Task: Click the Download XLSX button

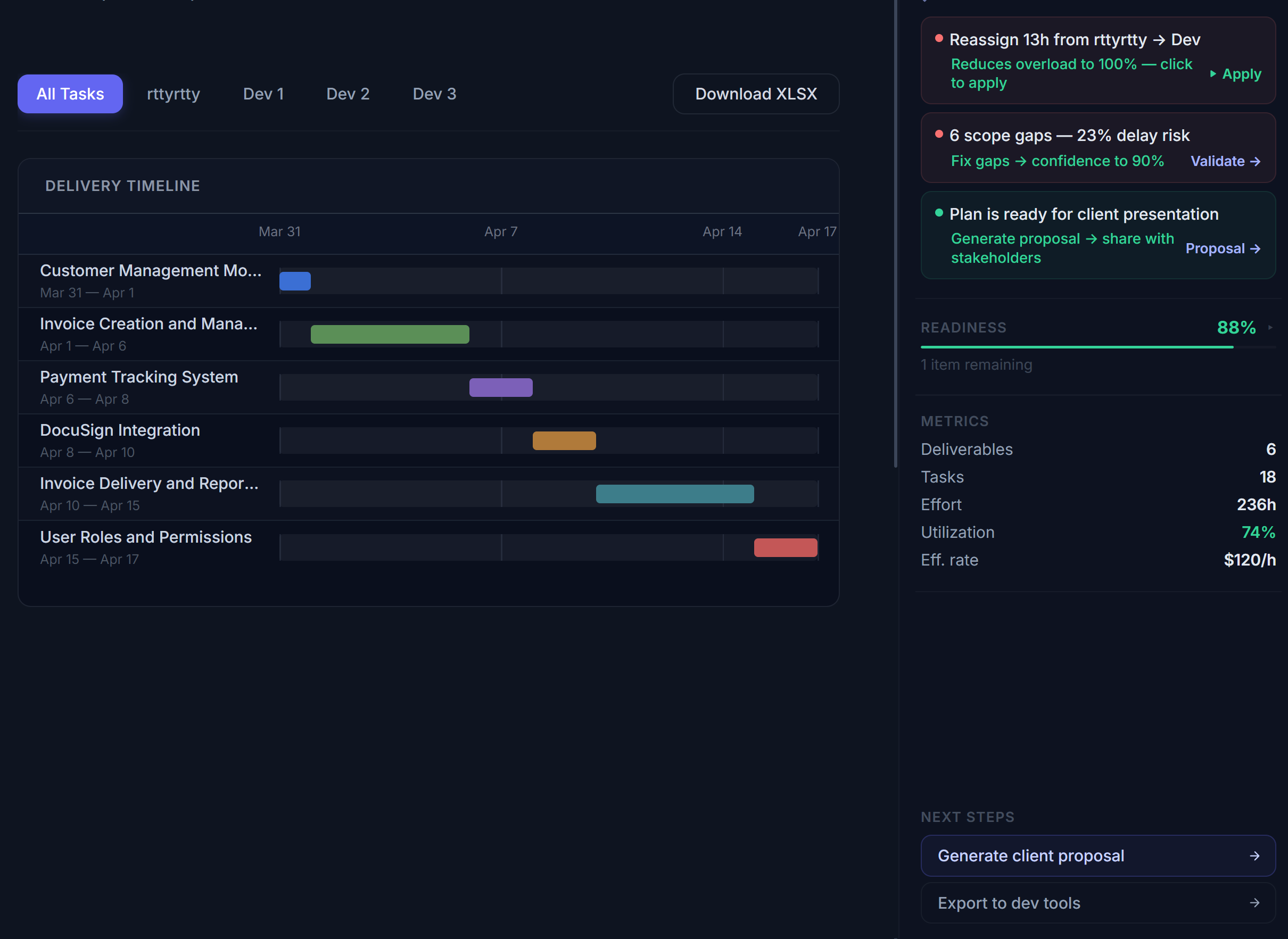Action: pos(755,94)
